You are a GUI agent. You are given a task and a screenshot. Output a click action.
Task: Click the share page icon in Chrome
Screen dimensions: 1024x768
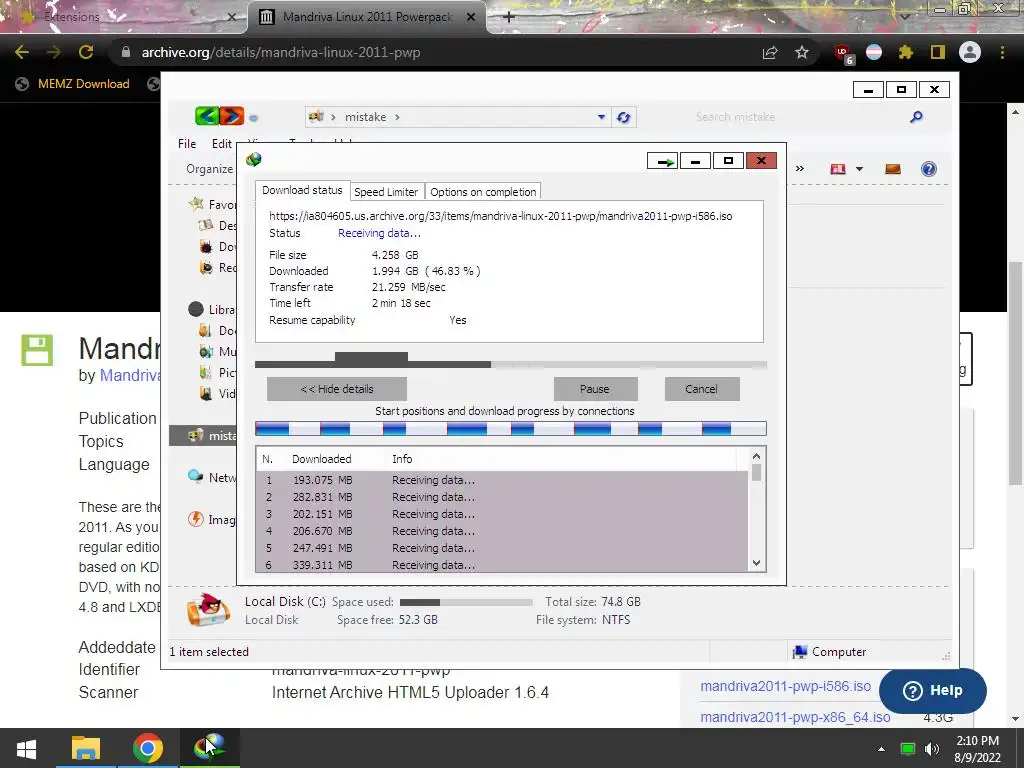[x=770, y=52]
